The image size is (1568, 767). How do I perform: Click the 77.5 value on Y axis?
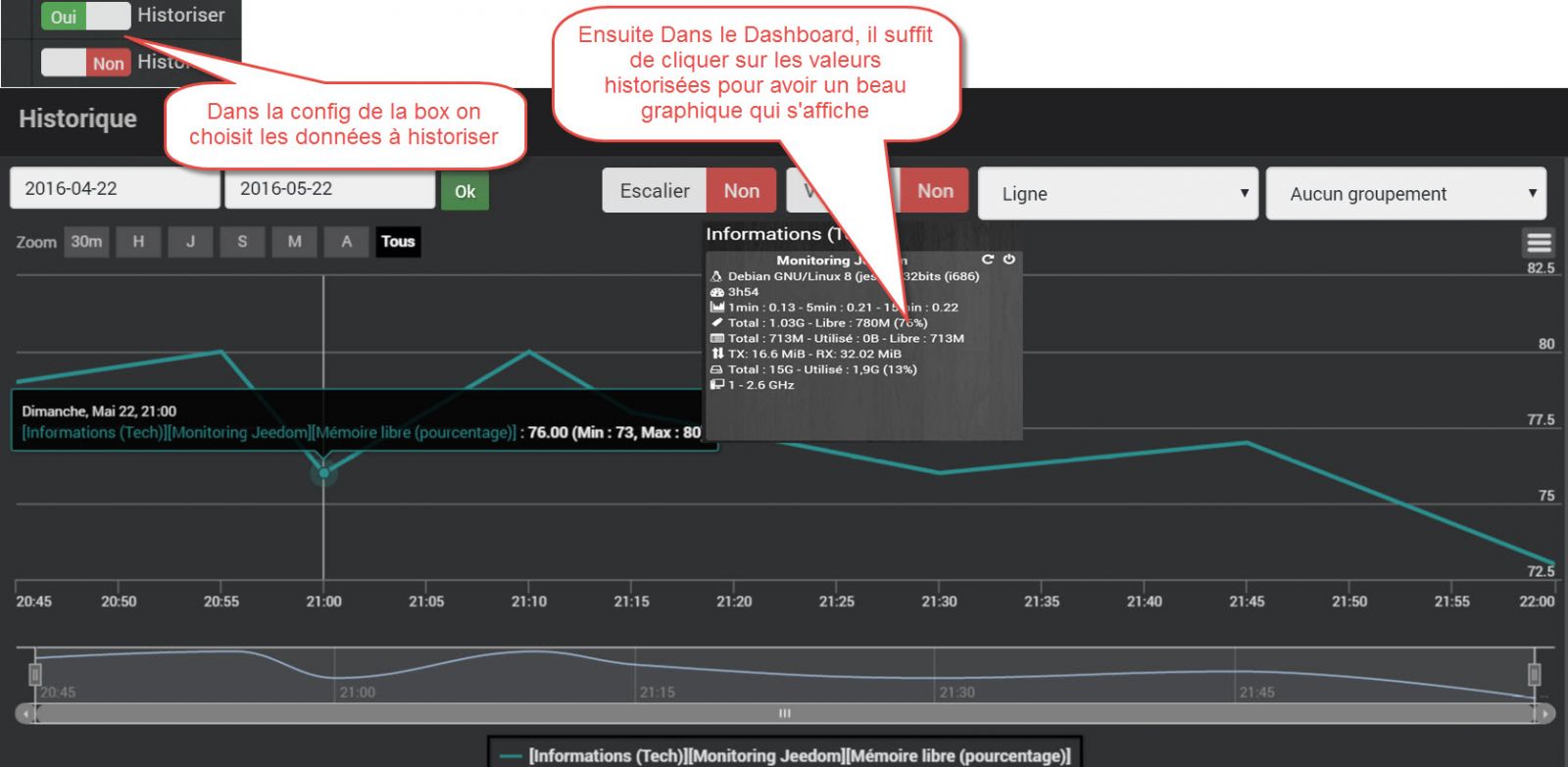tap(1541, 420)
